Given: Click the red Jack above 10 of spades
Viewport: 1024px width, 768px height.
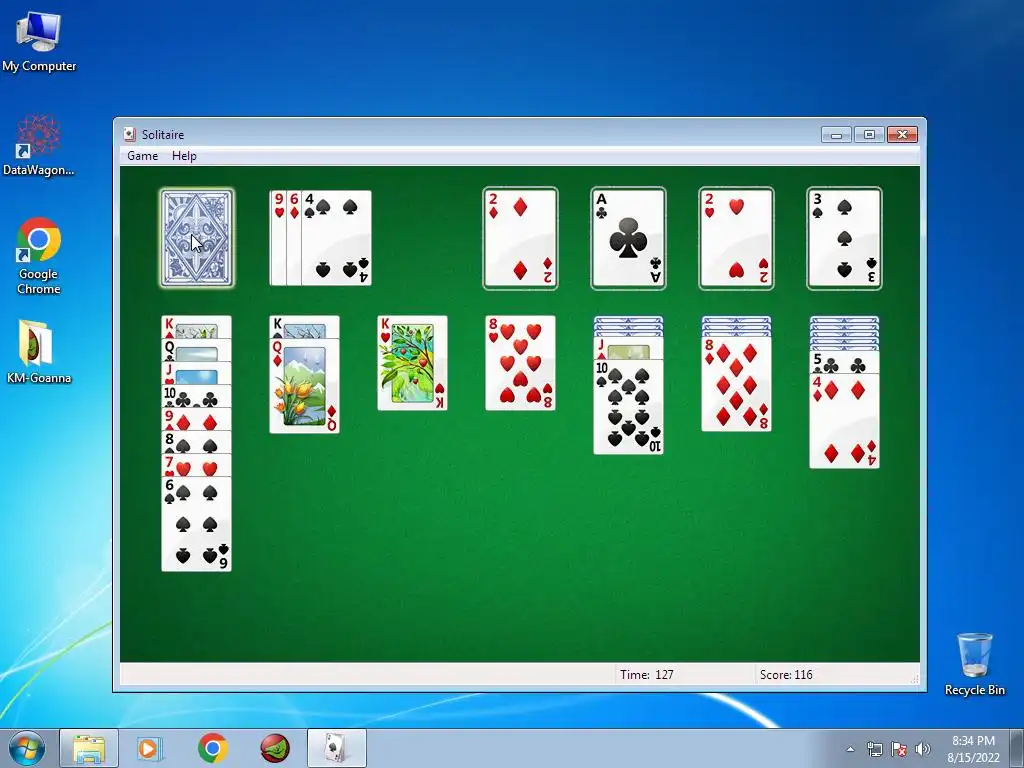Looking at the screenshot, I should coord(628,348).
